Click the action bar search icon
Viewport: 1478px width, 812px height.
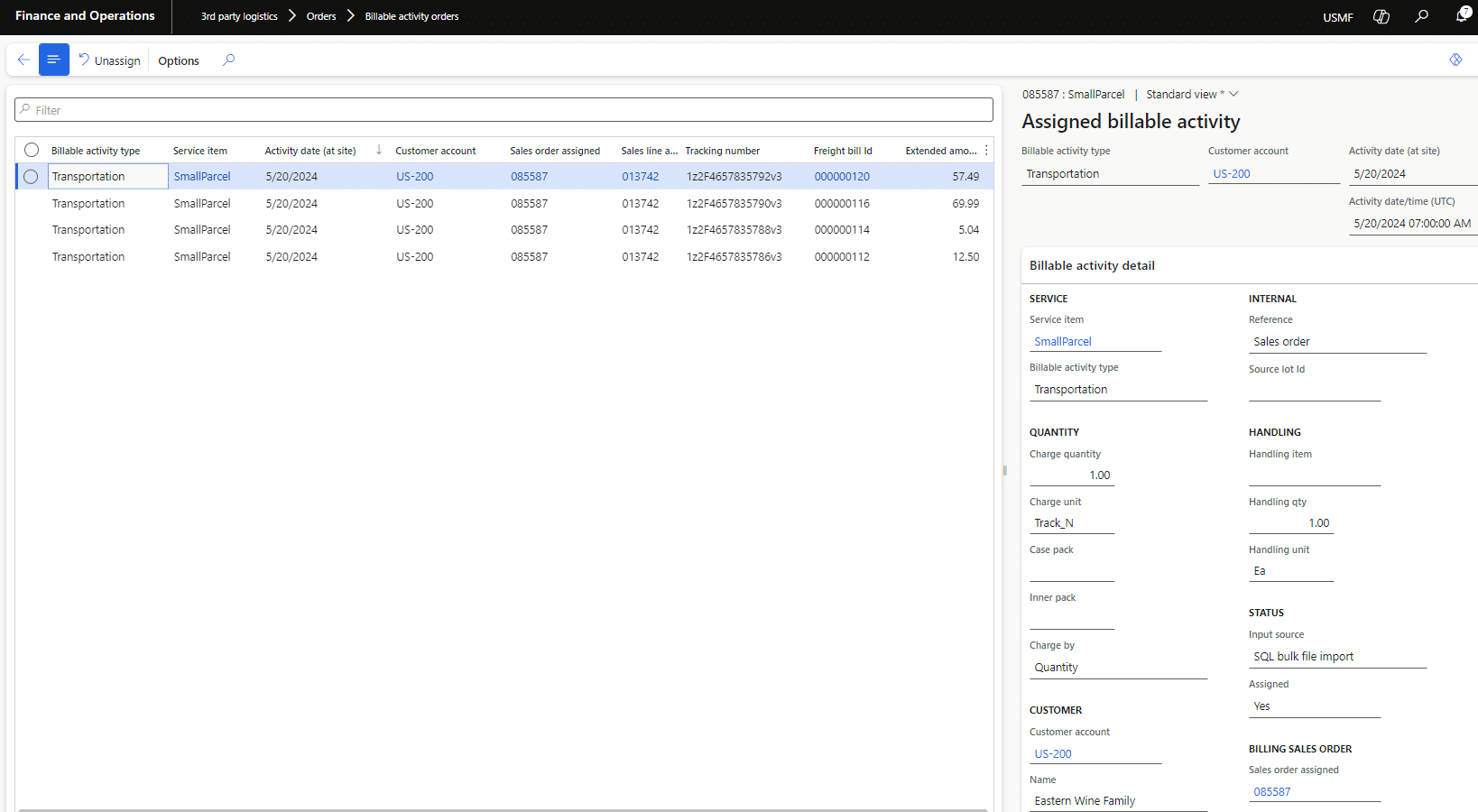click(x=229, y=60)
